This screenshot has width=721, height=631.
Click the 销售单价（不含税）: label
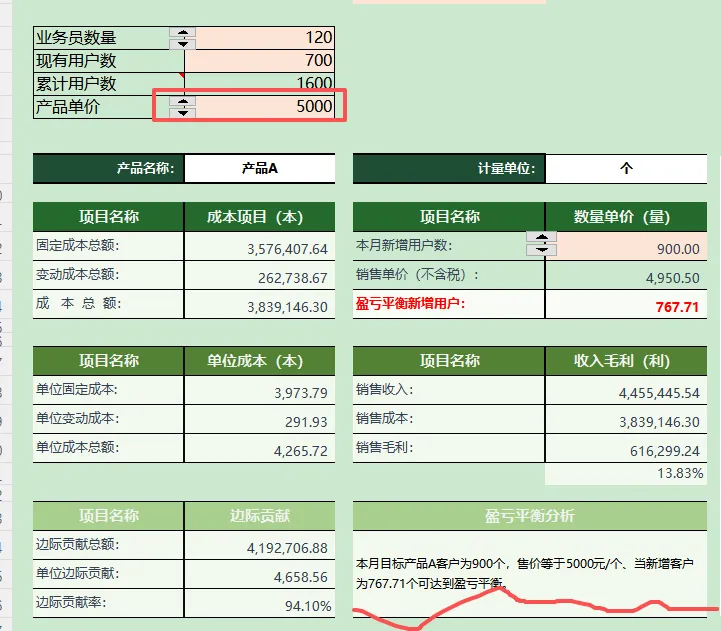(x=417, y=275)
